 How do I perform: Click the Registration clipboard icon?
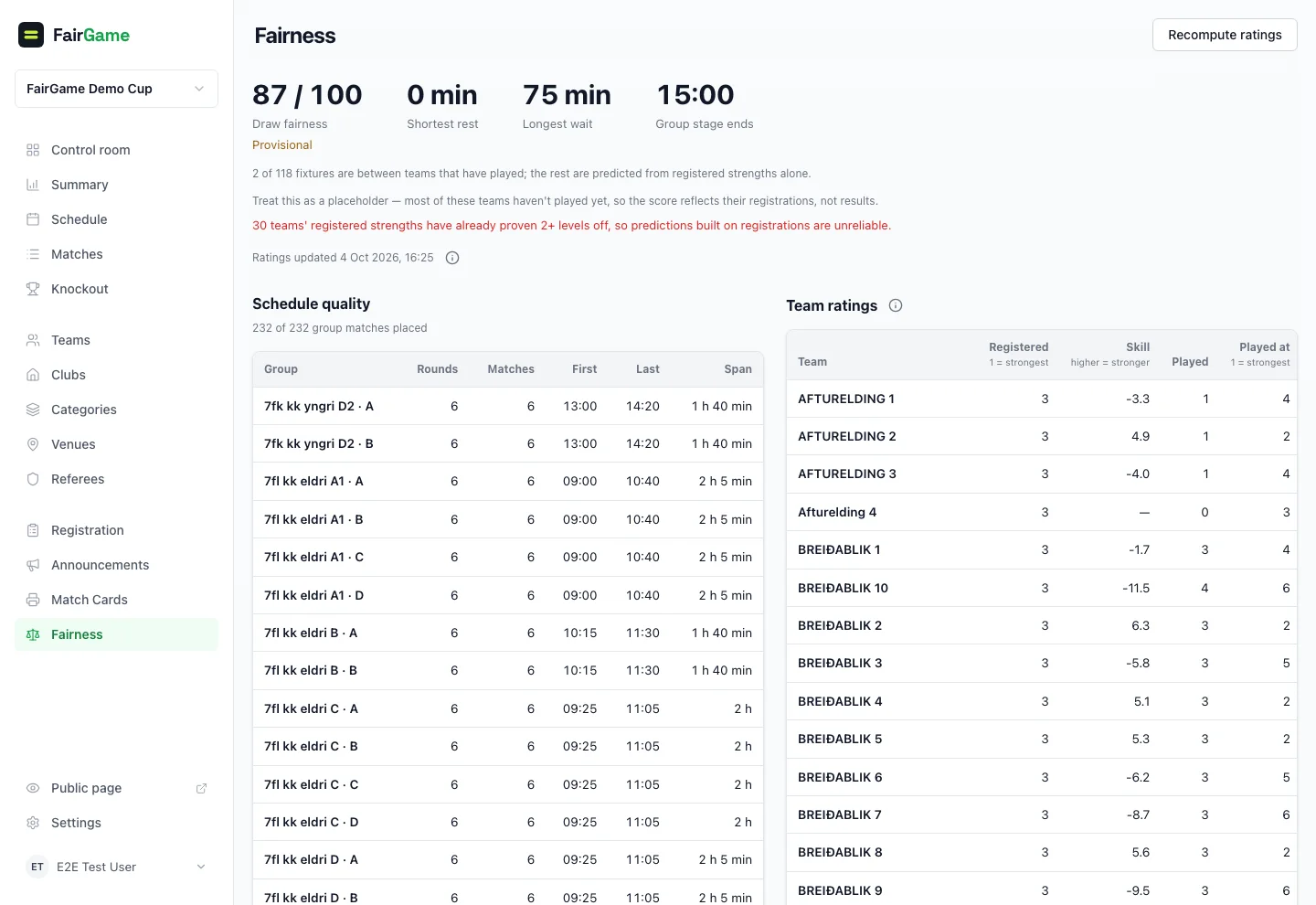pyautogui.click(x=33, y=530)
